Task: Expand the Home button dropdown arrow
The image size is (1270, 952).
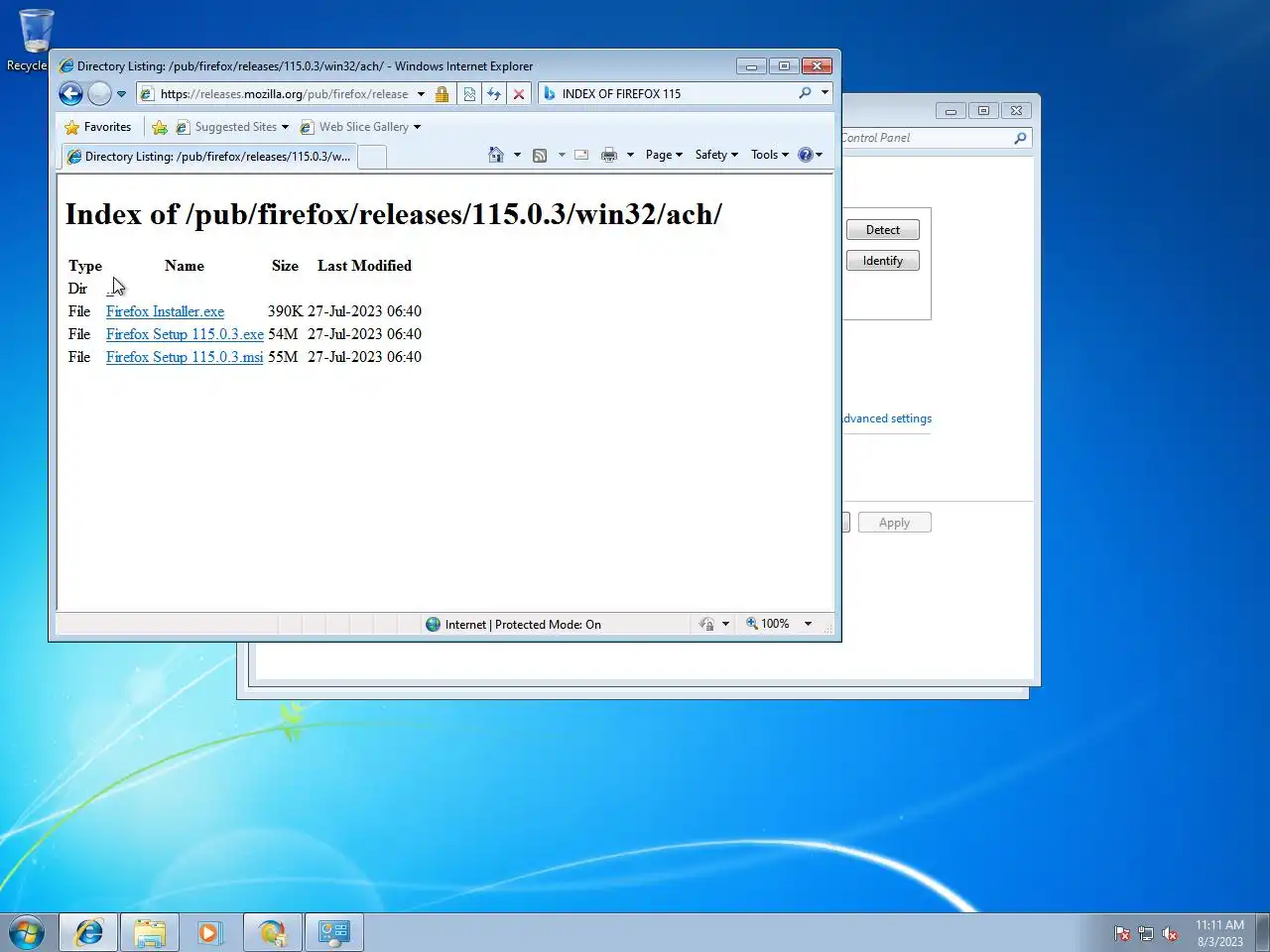Action: tap(517, 155)
